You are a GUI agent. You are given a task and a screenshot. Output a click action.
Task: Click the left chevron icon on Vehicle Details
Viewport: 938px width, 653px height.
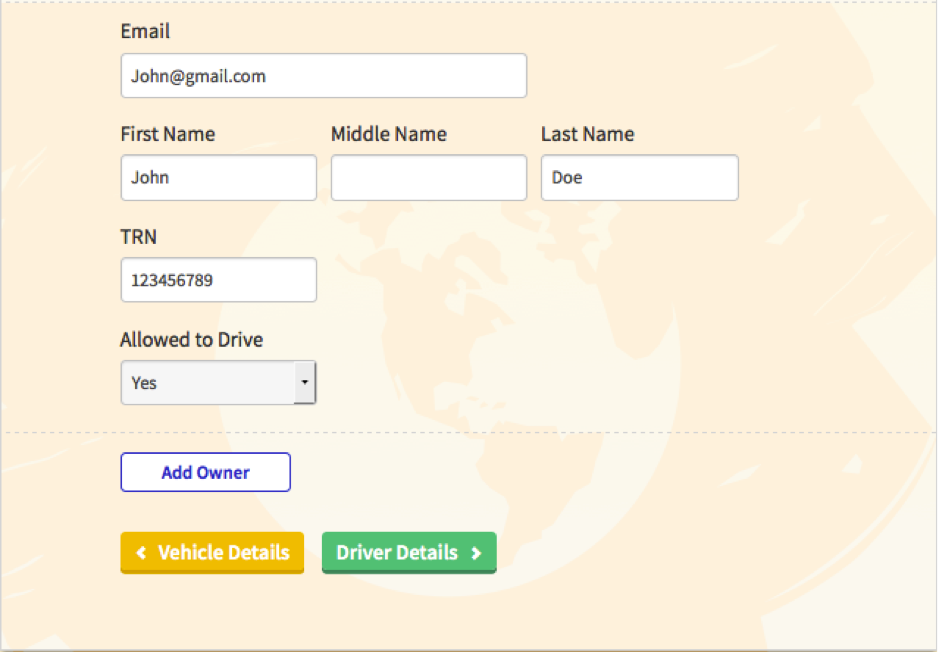click(x=142, y=553)
